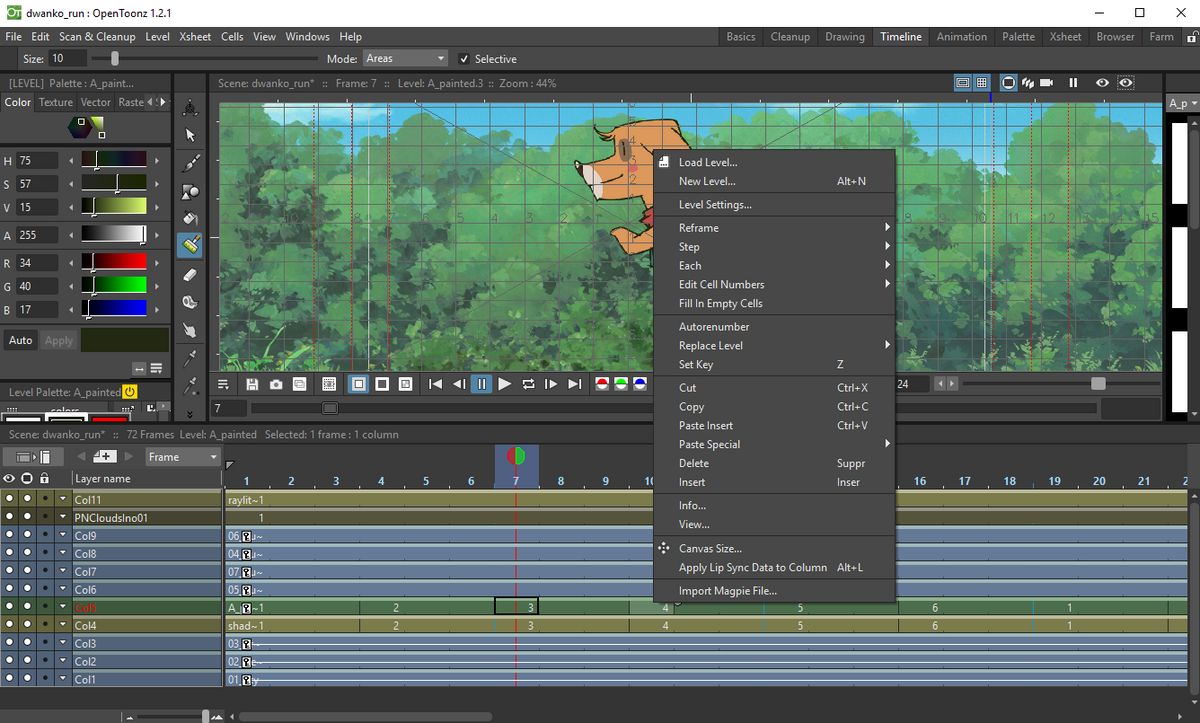The image size is (1200, 723).
Task: Switch to the Cleanup room tab
Action: (x=790, y=37)
